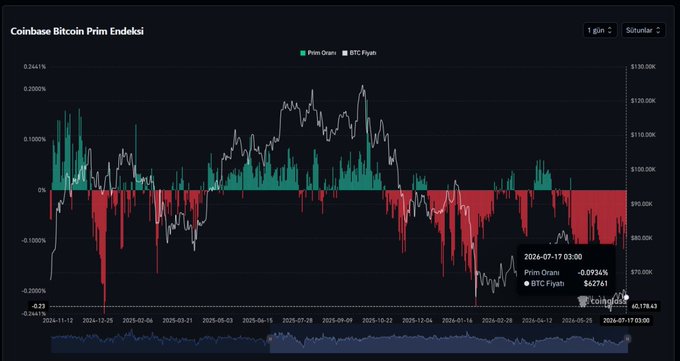Open the "1 gün" interval dropdown
This screenshot has height=361, width=680.
point(600,30)
